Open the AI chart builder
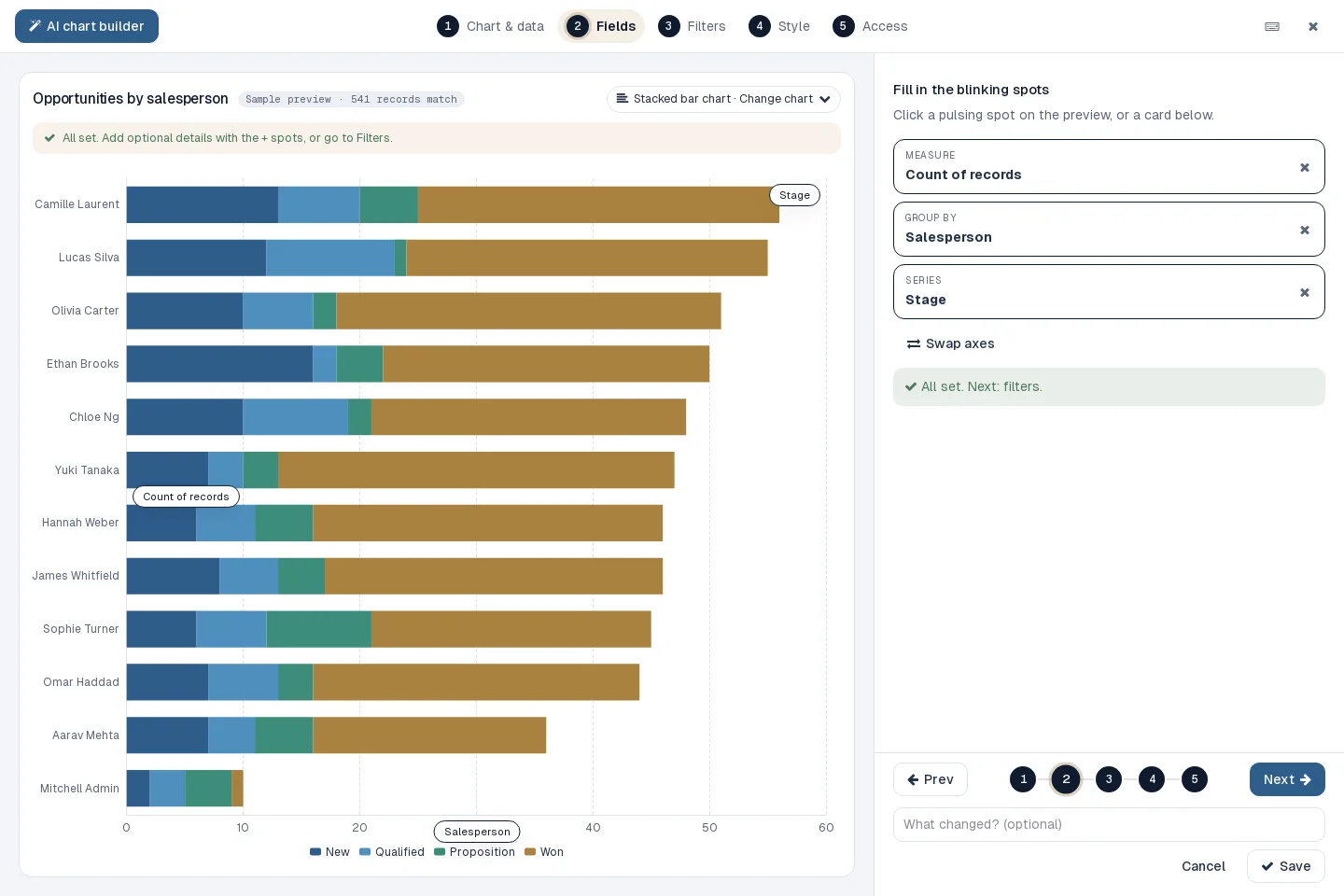This screenshot has width=1344, height=896. 87,26
